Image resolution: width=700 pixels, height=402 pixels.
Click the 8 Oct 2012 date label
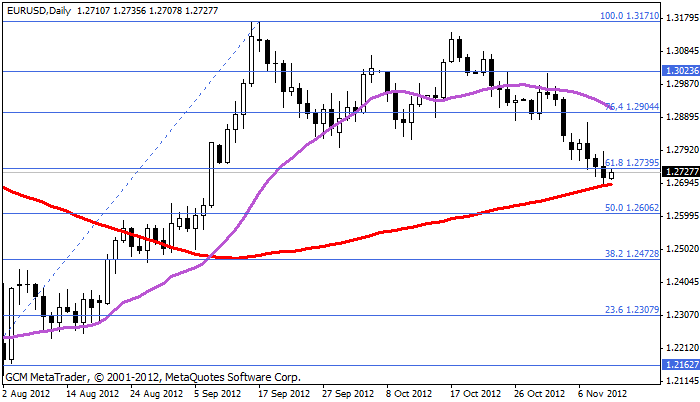[x=409, y=394]
